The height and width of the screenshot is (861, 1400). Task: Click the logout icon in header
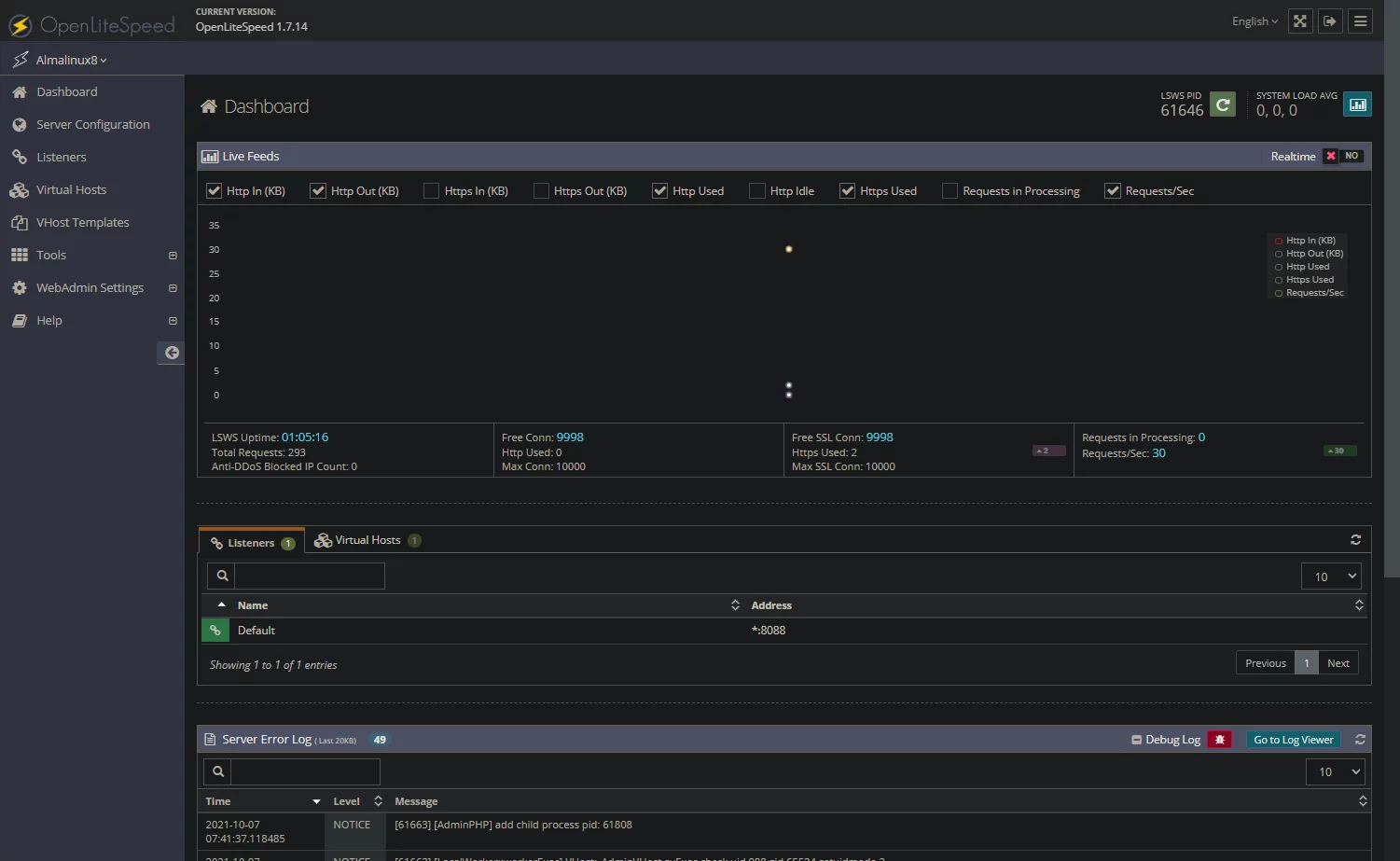tap(1330, 21)
